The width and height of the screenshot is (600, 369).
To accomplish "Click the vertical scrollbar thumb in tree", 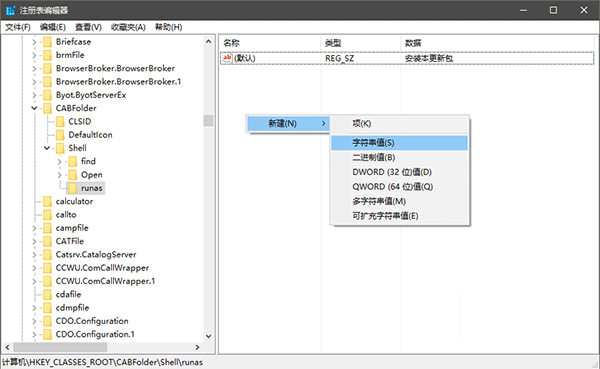I will coord(209,121).
